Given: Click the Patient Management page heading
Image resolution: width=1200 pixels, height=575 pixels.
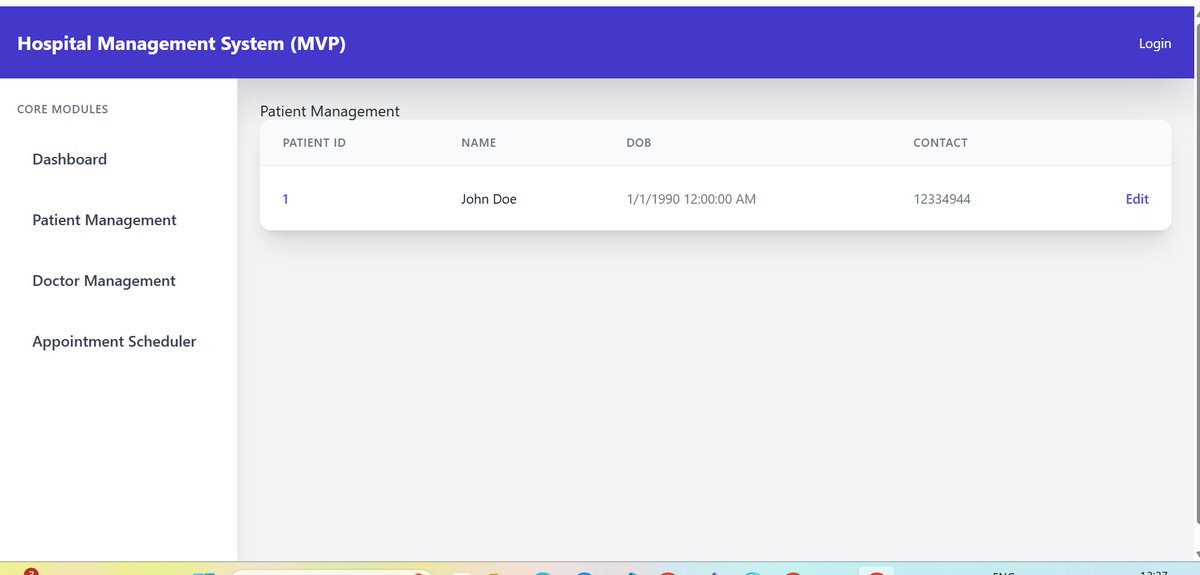Looking at the screenshot, I should coord(330,111).
